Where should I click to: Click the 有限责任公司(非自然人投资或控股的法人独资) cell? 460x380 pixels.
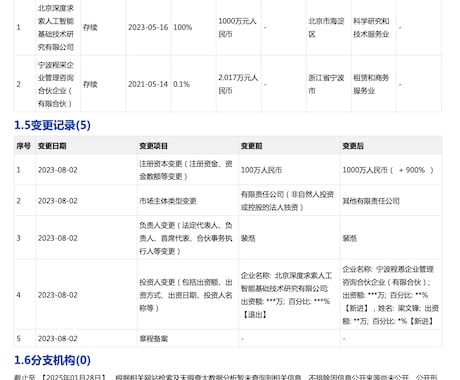287,201
